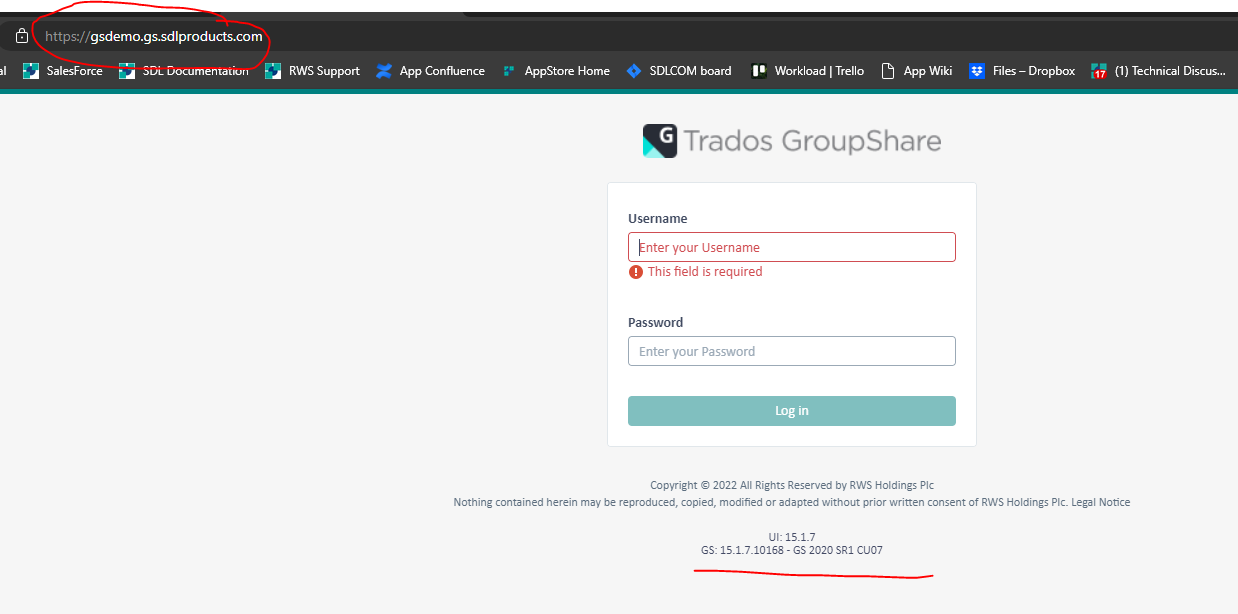
Task: Open the SalesForce bookmark
Action: [x=63, y=71]
